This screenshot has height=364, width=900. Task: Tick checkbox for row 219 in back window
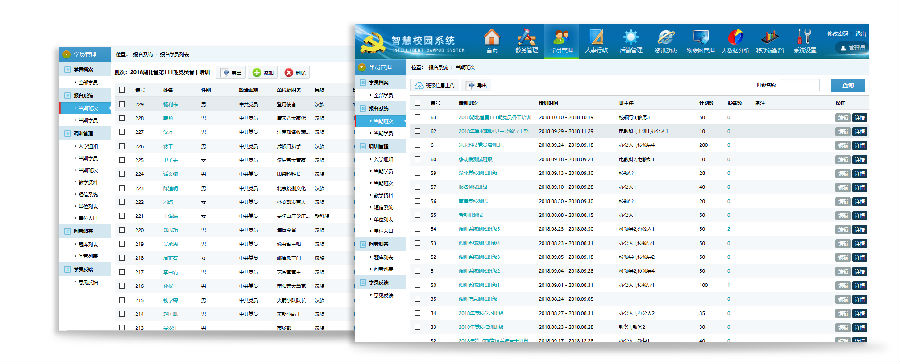[x=122, y=244]
